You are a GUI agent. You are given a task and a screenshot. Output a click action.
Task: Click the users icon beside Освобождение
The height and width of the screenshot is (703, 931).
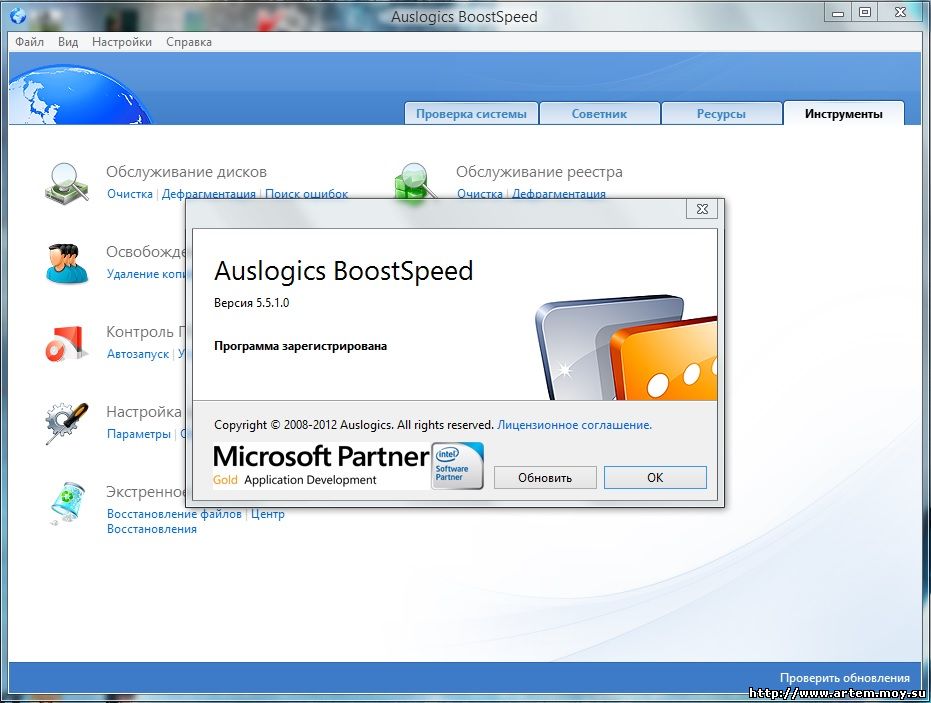[x=66, y=264]
